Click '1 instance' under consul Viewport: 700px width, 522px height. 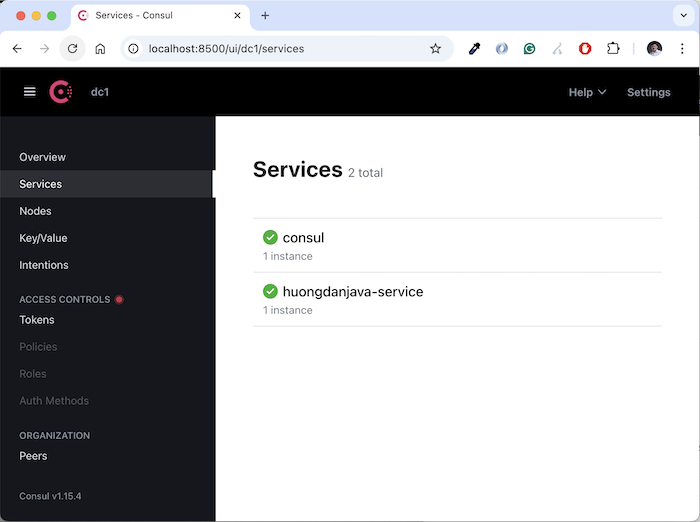288,256
